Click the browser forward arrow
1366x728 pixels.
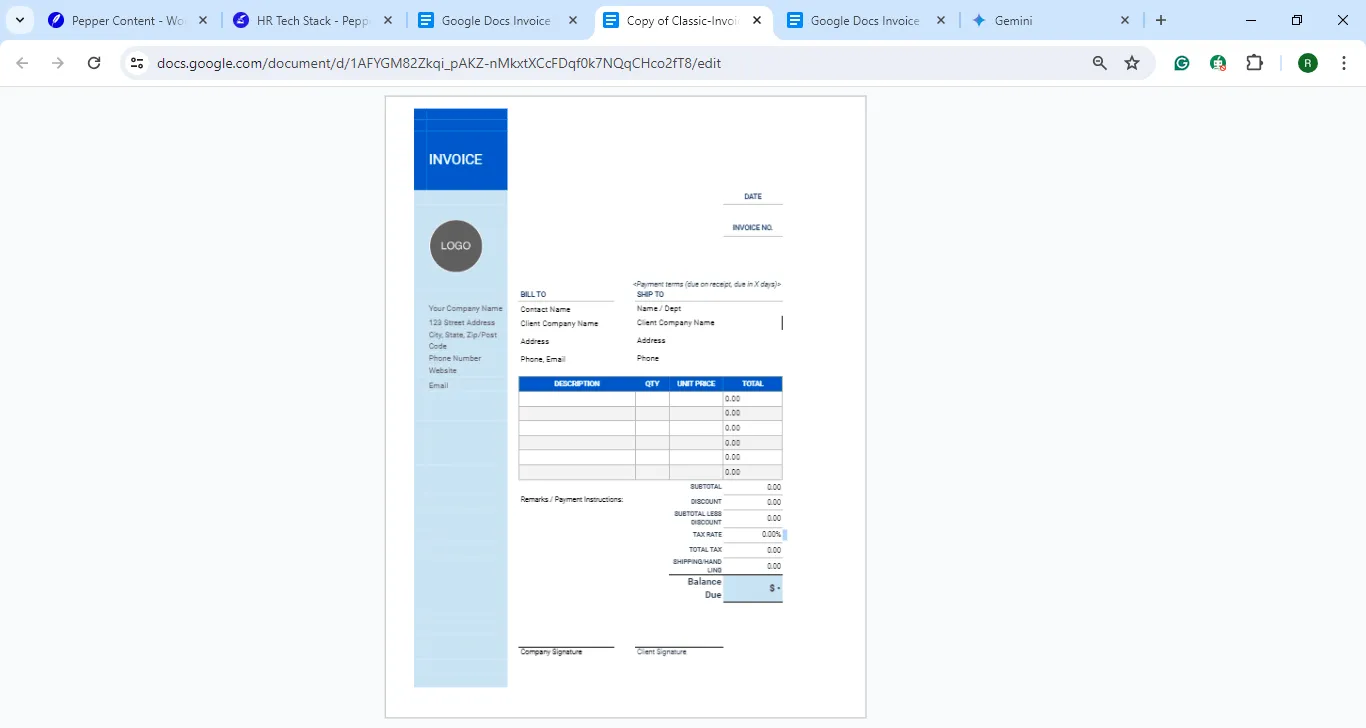coord(58,63)
